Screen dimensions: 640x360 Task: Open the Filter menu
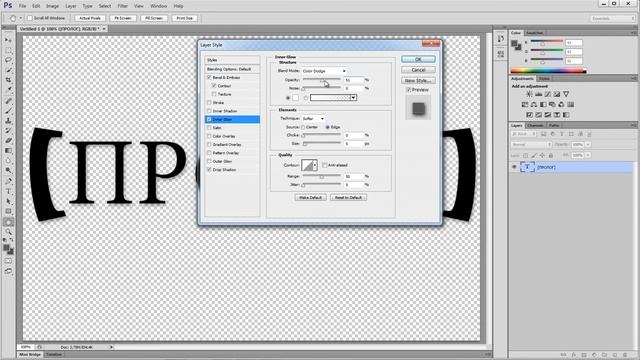pos(122,6)
